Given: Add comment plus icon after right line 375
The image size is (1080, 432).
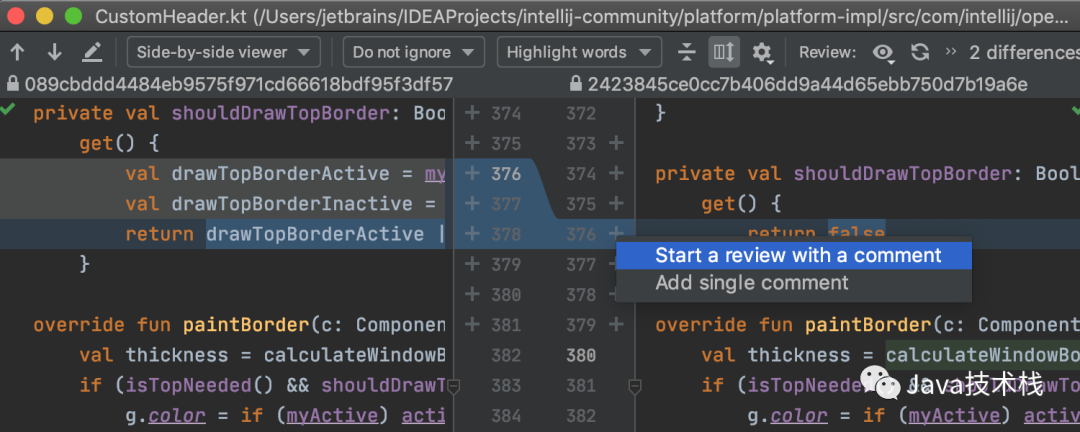Looking at the screenshot, I should point(616,204).
